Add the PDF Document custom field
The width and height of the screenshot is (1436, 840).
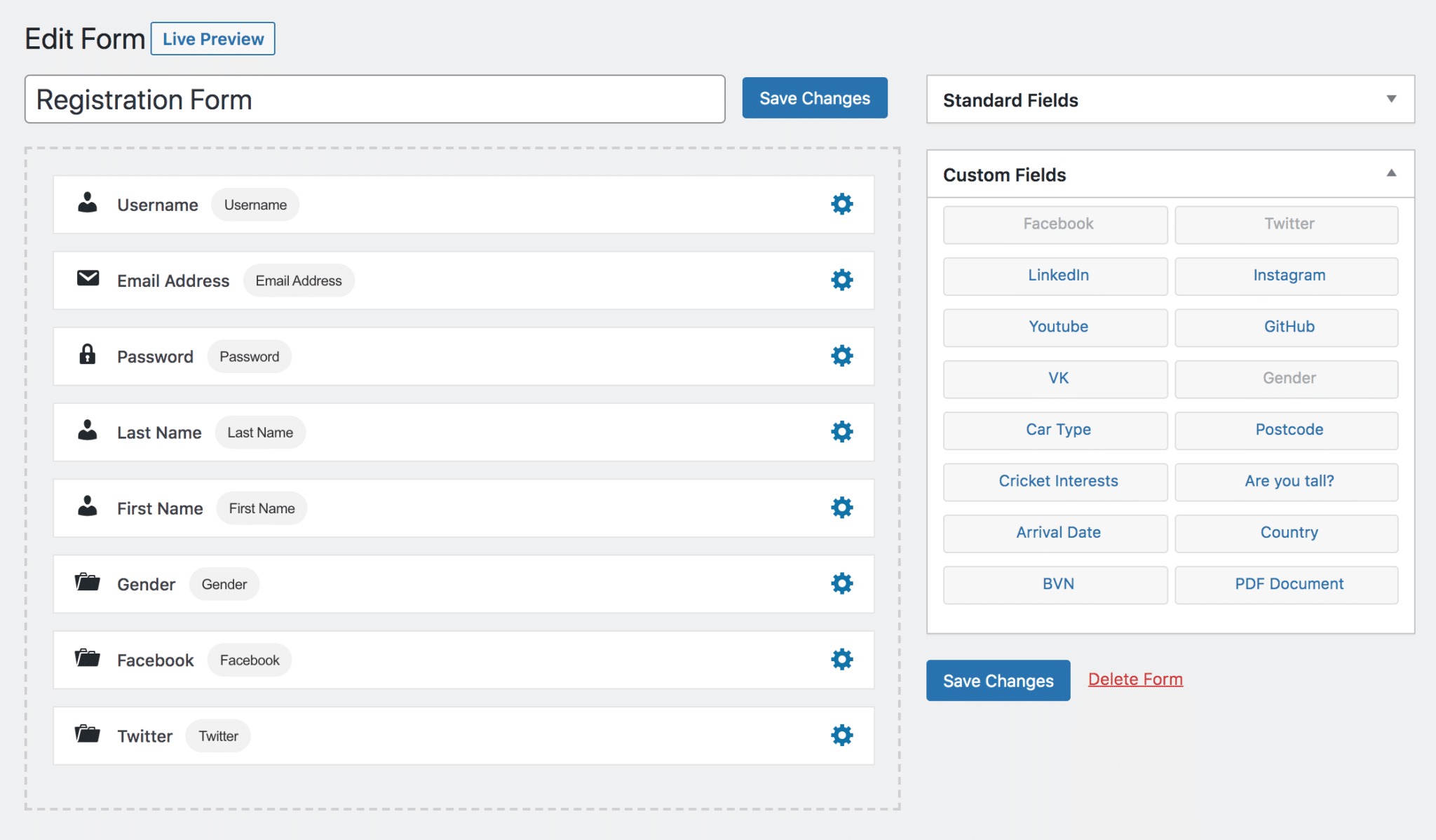pos(1287,584)
